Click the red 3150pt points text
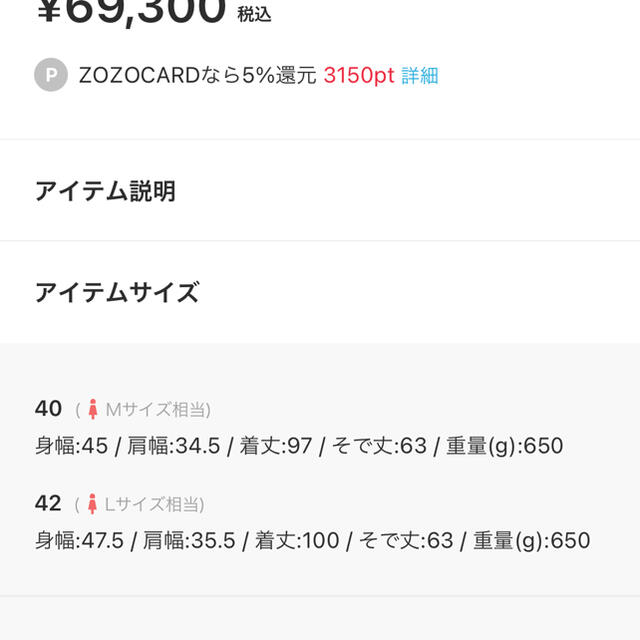 359,76
